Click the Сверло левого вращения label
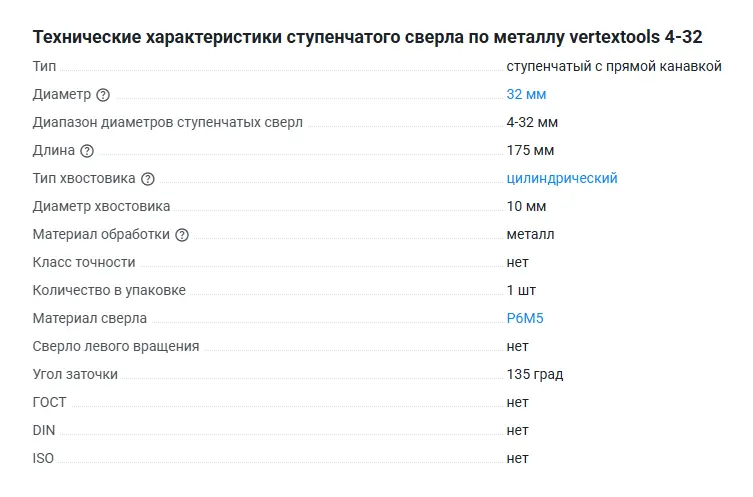Image resolution: width=753 pixels, height=497 pixels. coord(116,346)
